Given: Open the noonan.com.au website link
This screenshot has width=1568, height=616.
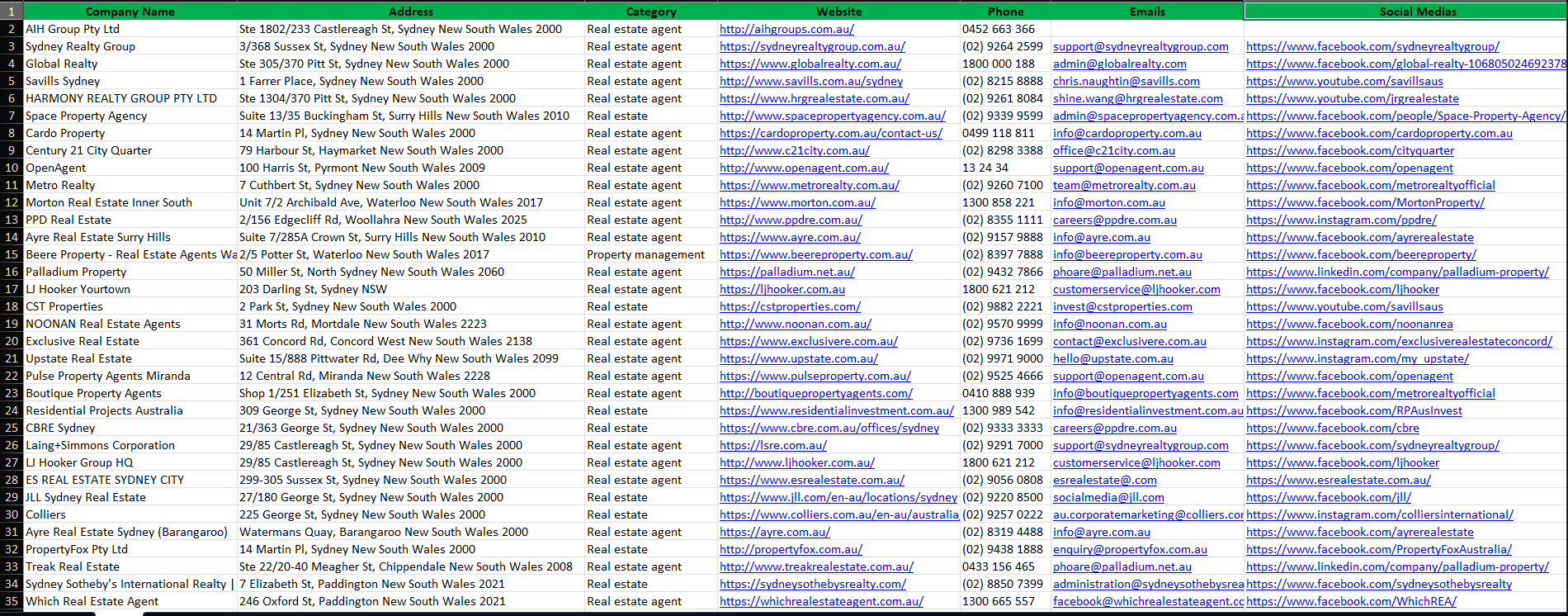Looking at the screenshot, I should click(x=796, y=324).
